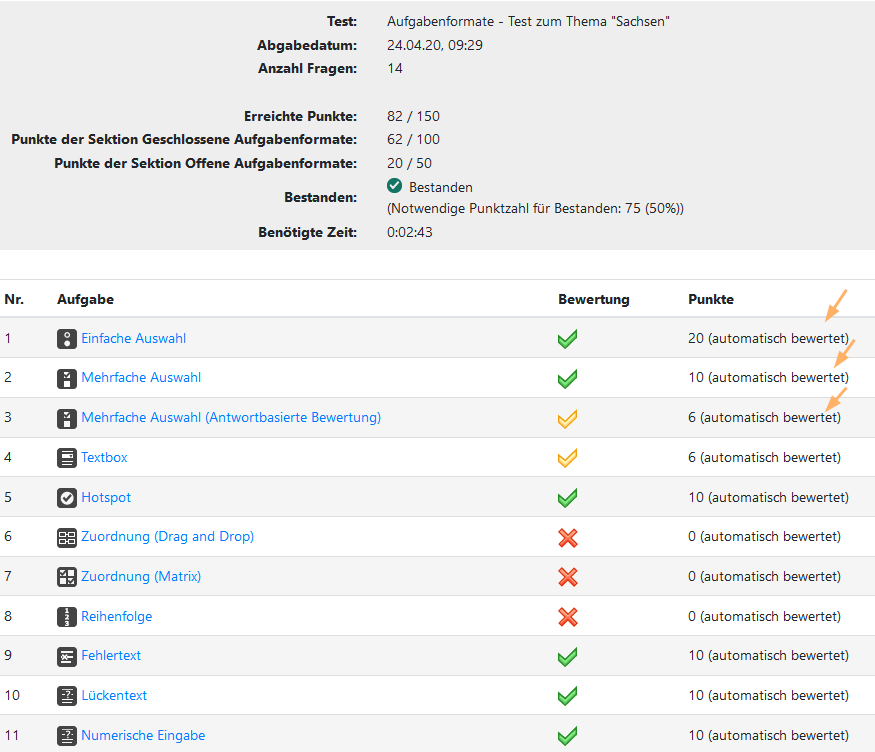Click the Lückentext question type icon
875x752 pixels.
67,696
